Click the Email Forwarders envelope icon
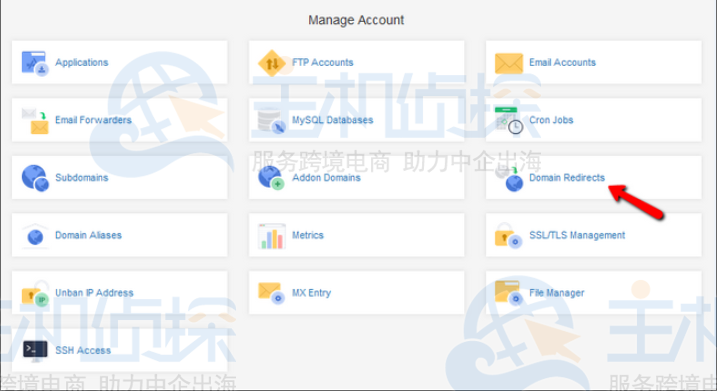Image resolution: width=717 pixels, height=391 pixels. click(35, 121)
